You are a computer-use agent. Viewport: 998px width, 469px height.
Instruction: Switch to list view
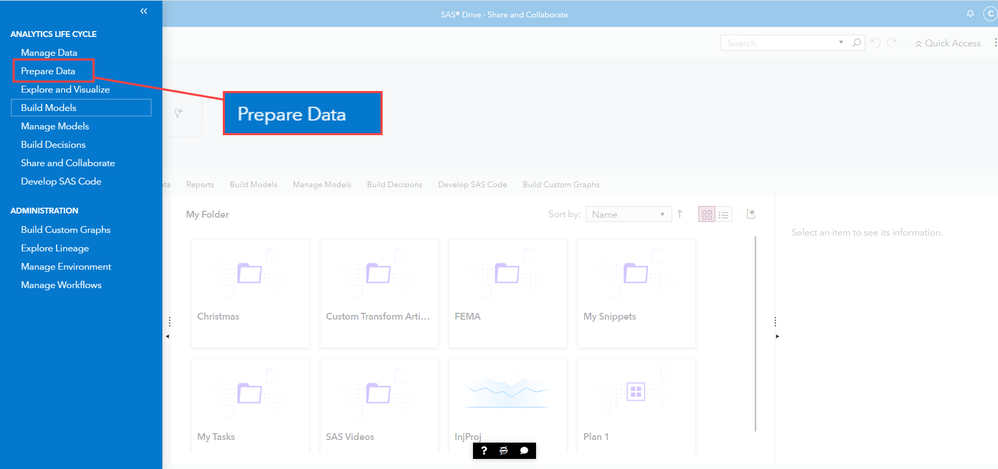click(724, 214)
